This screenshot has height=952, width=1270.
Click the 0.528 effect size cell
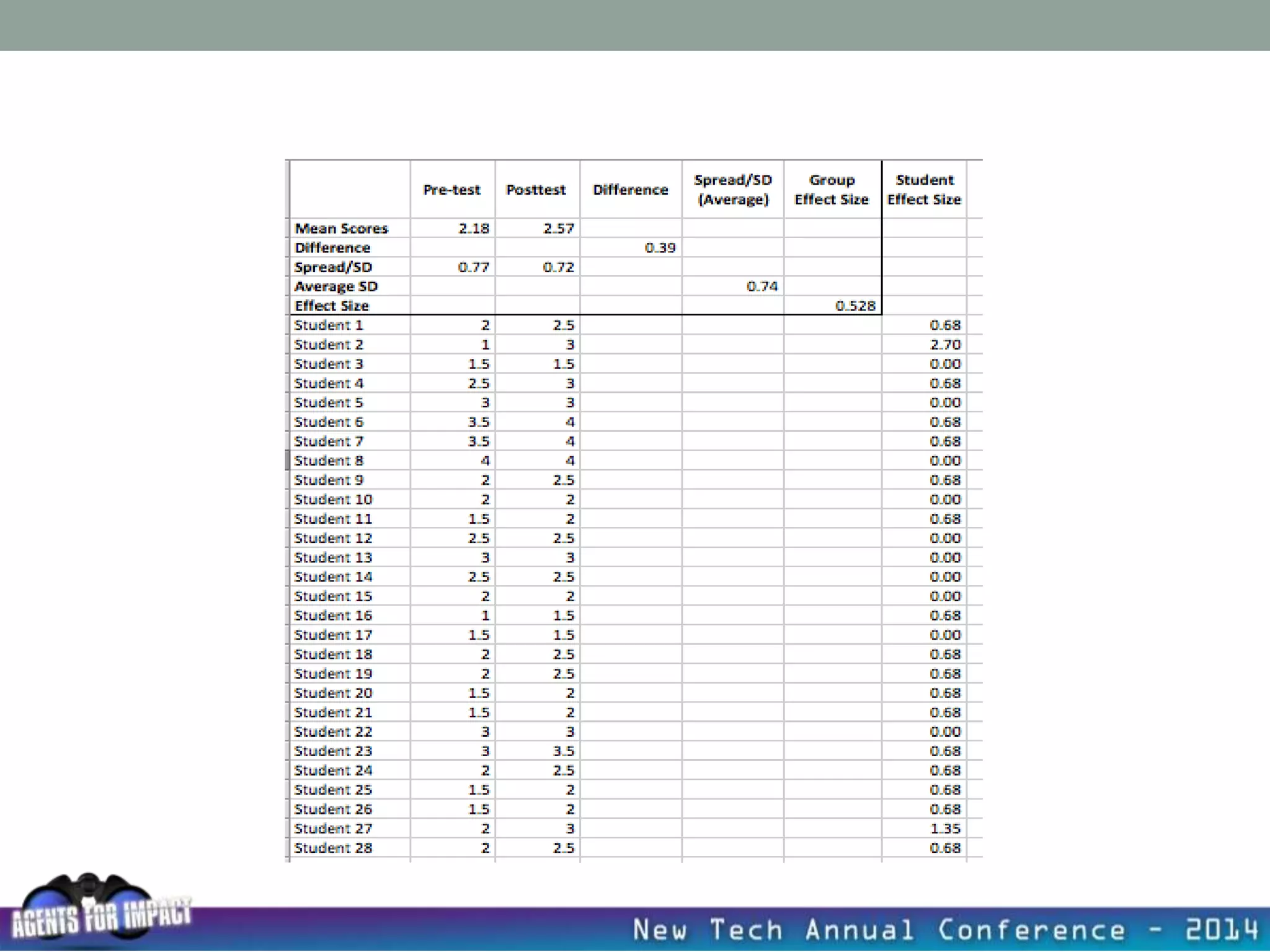(855, 306)
